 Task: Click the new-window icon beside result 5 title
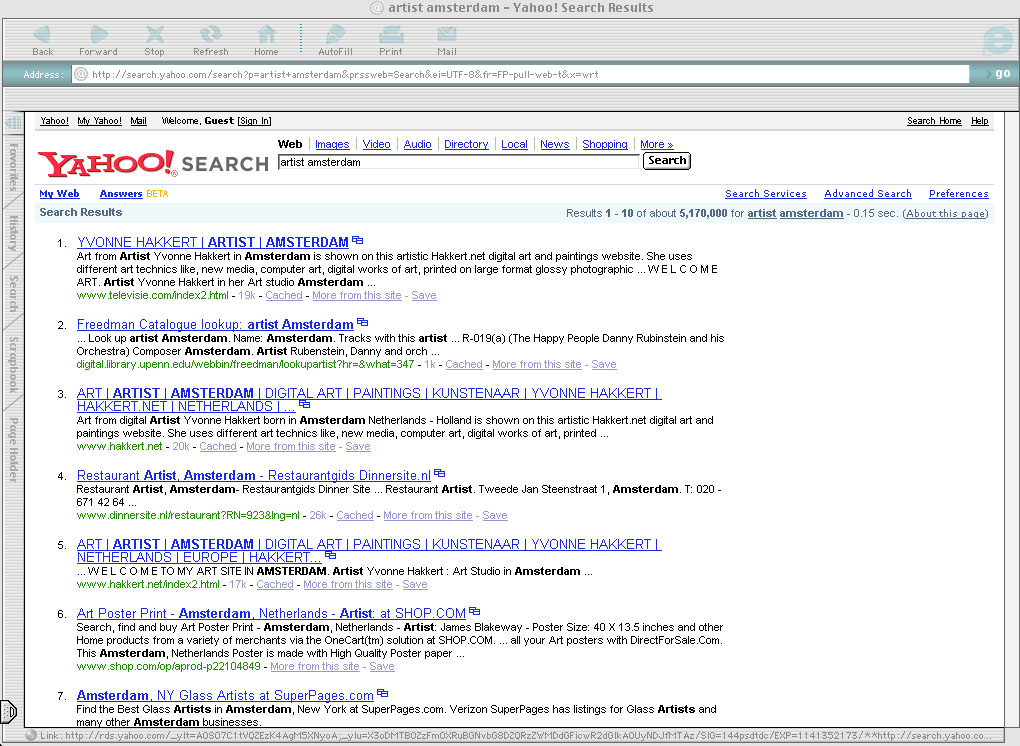(x=330, y=555)
